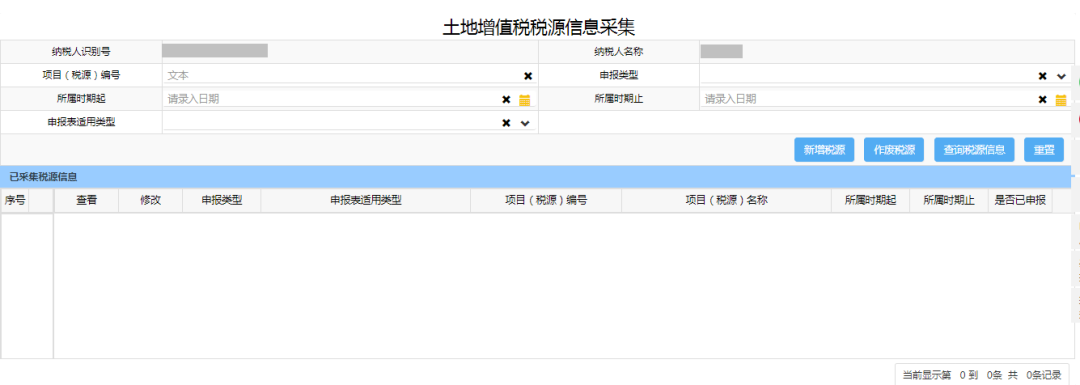Click the 申报类型 table column header
Screen dimensions: 1080x385
221,200
